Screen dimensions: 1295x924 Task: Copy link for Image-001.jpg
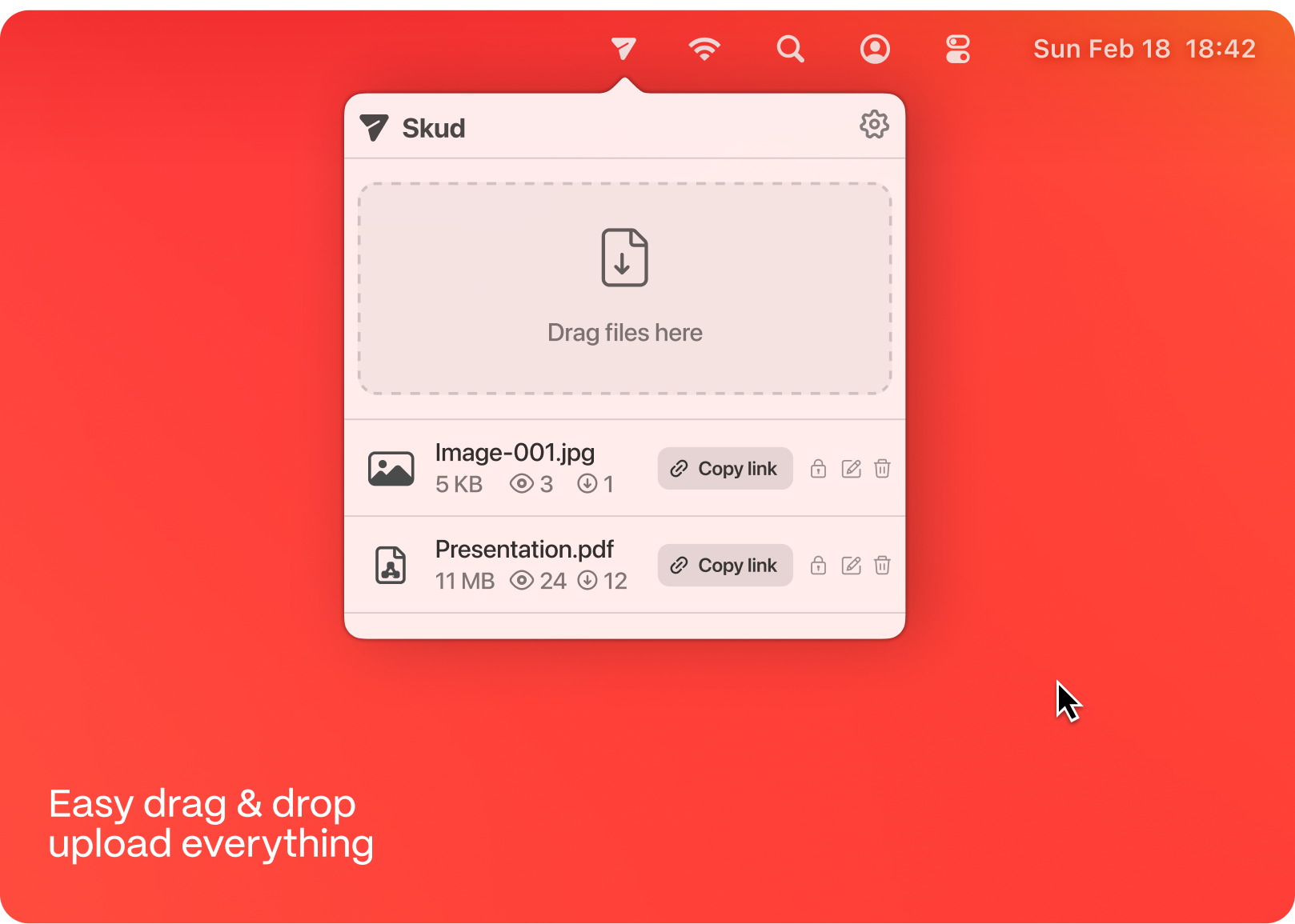point(725,469)
